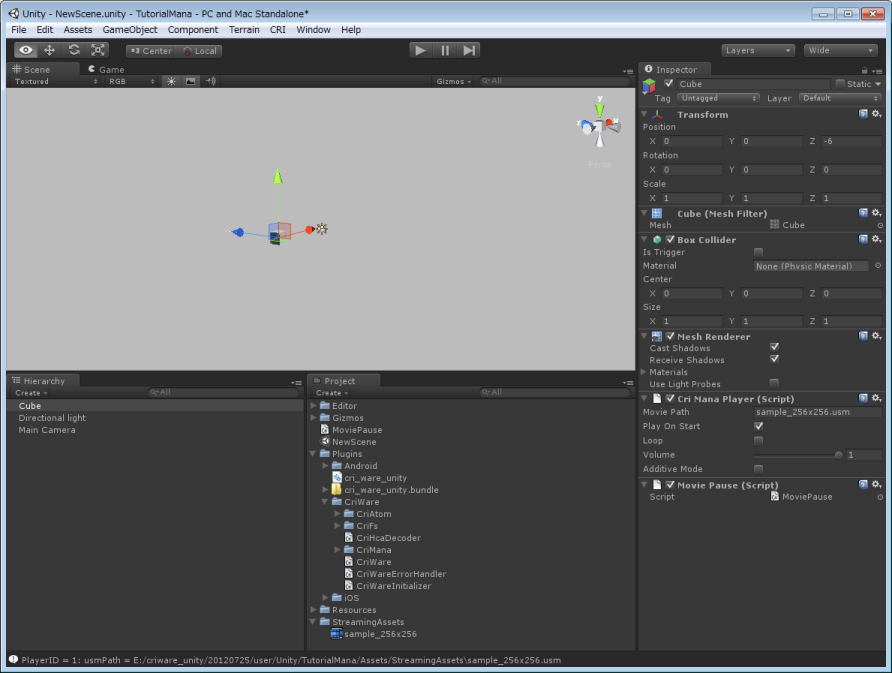The height and width of the screenshot is (673, 892).
Task: Click the red X-axis gizmo handle
Action: point(309,229)
